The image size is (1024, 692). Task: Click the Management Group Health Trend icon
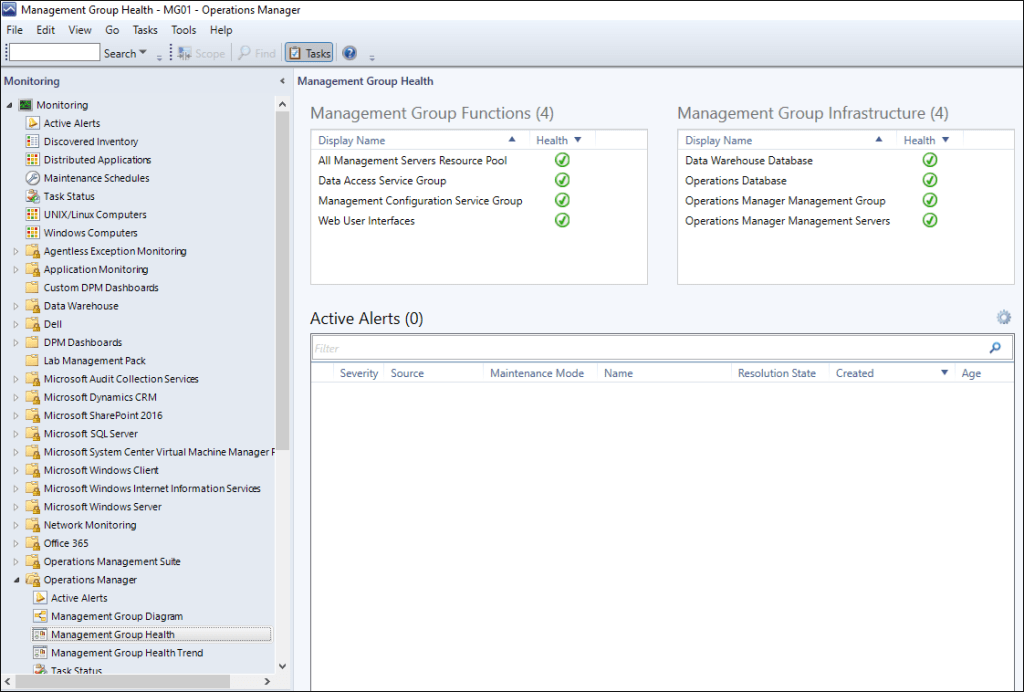(x=40, y=652)
